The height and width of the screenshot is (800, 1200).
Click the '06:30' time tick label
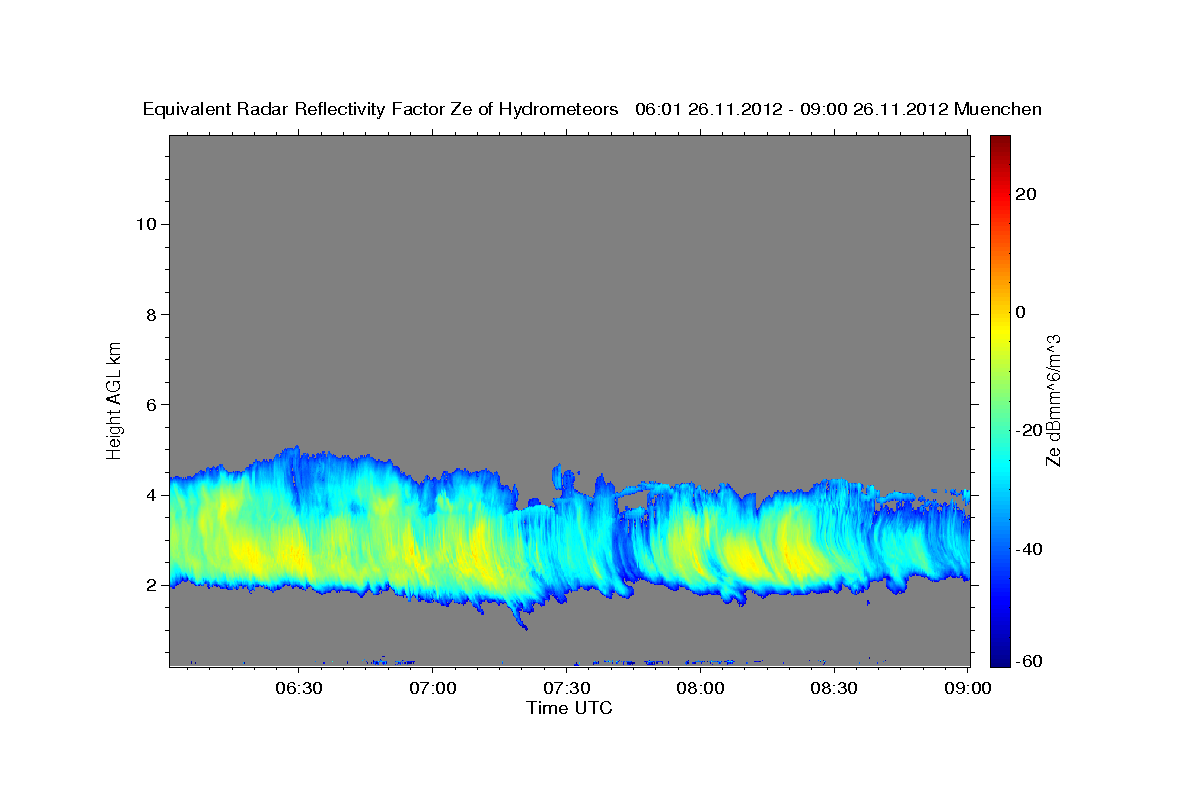(x=298, y=688)
